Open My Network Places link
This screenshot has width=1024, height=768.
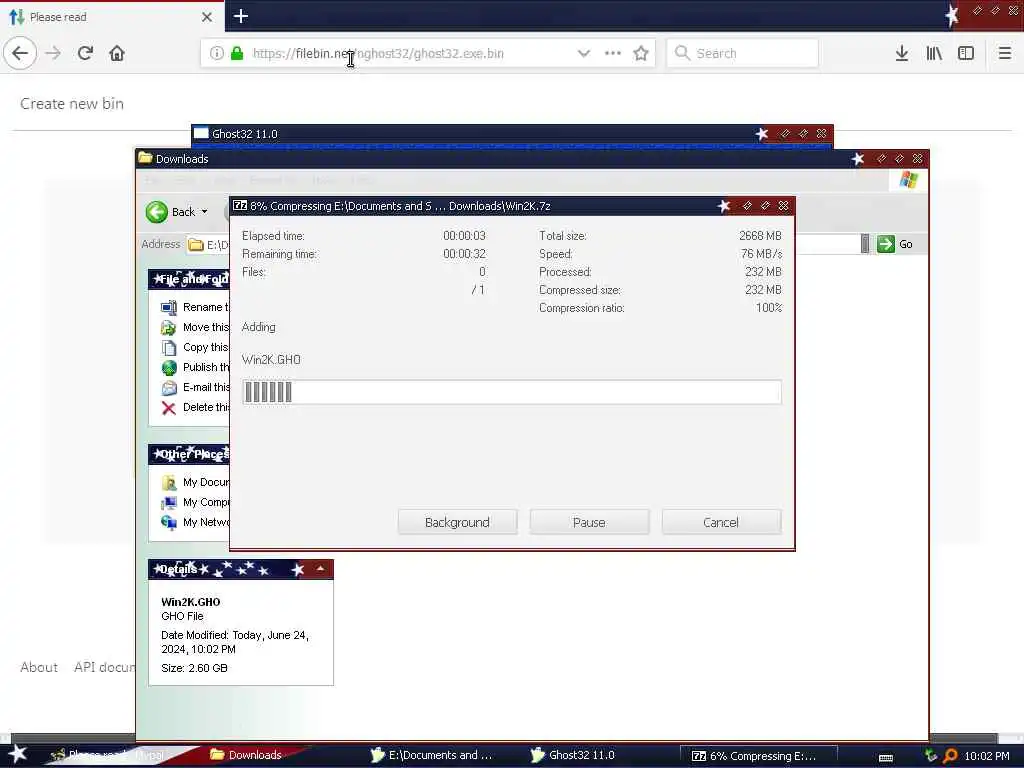click(195, 522)
